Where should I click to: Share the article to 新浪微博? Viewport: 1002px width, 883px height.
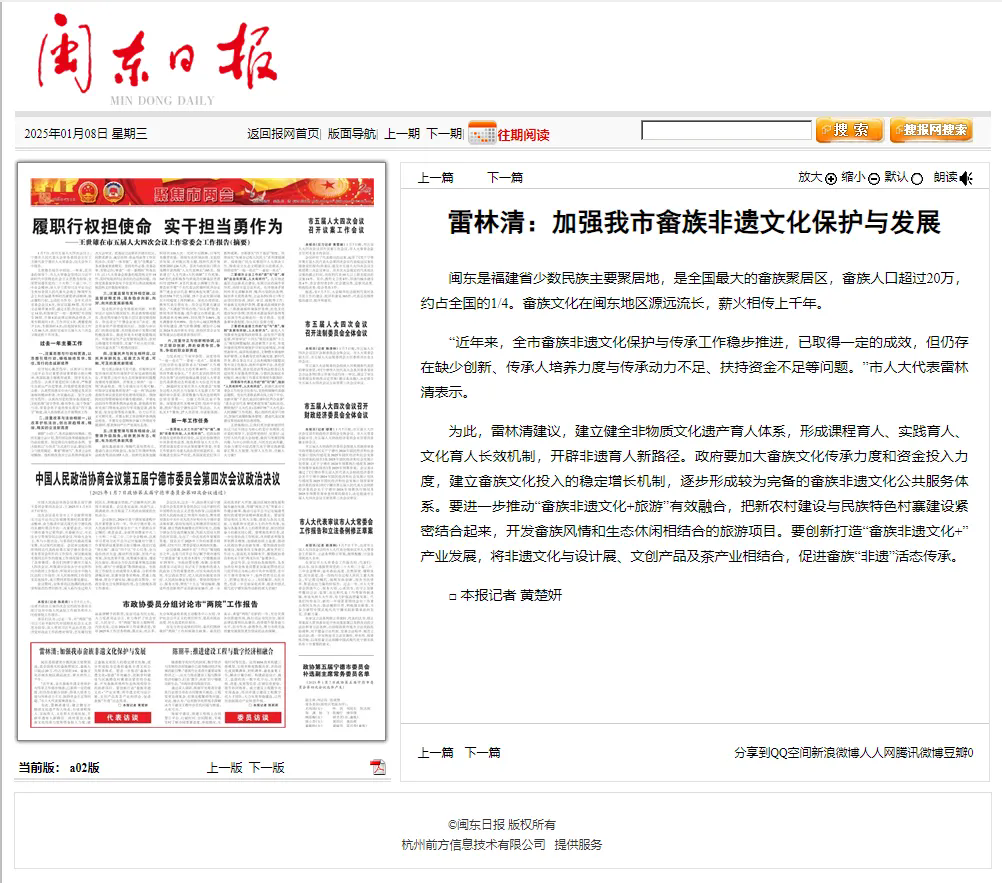[x=835, y=753]
